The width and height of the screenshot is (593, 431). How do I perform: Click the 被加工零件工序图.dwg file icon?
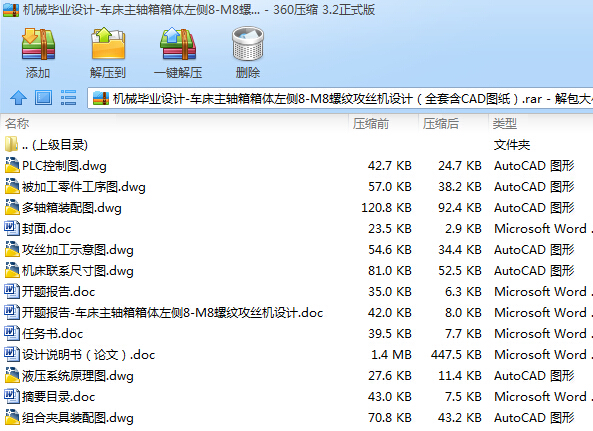pos(12,186)
